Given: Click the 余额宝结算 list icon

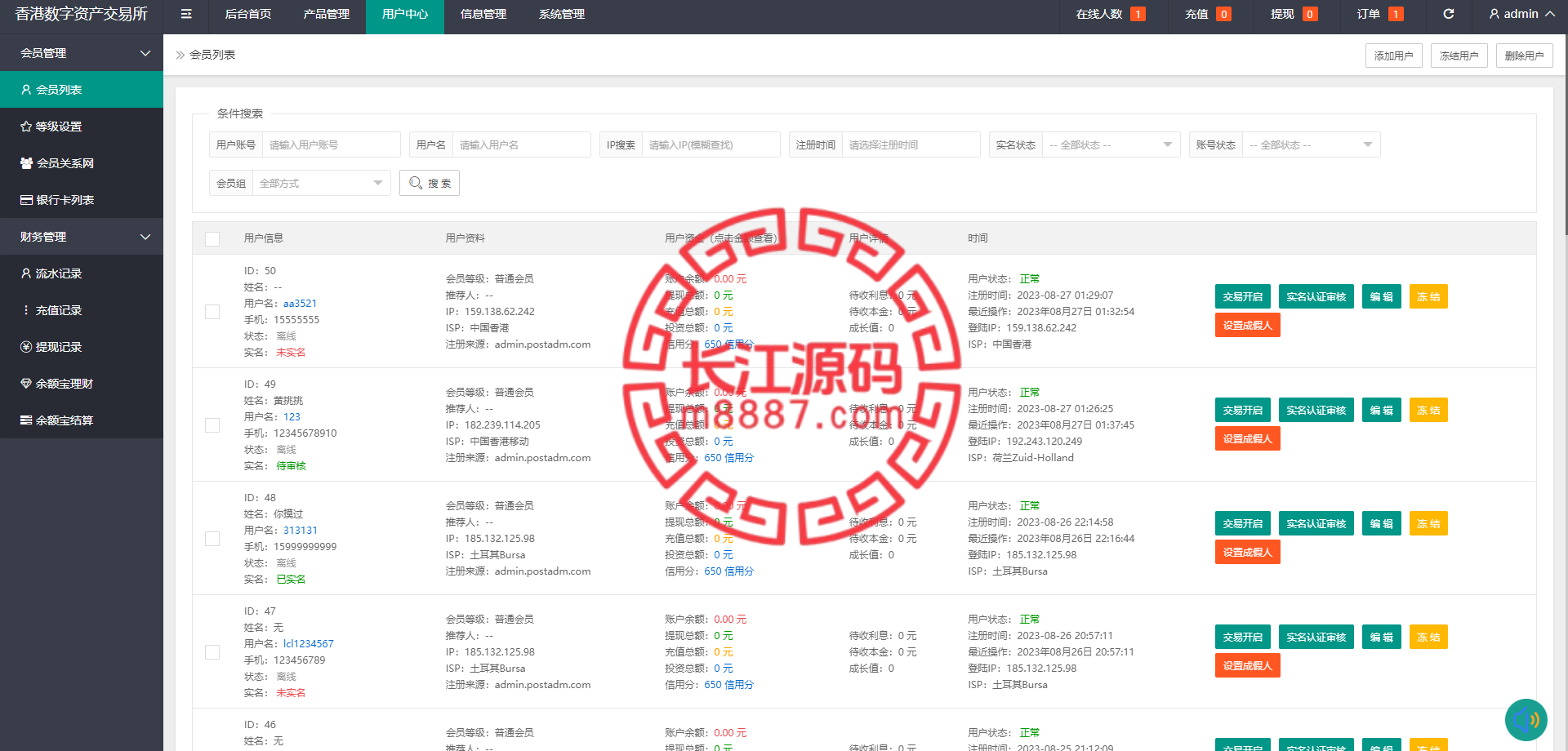Looking at the screenshot, I should tap(26, 420).
